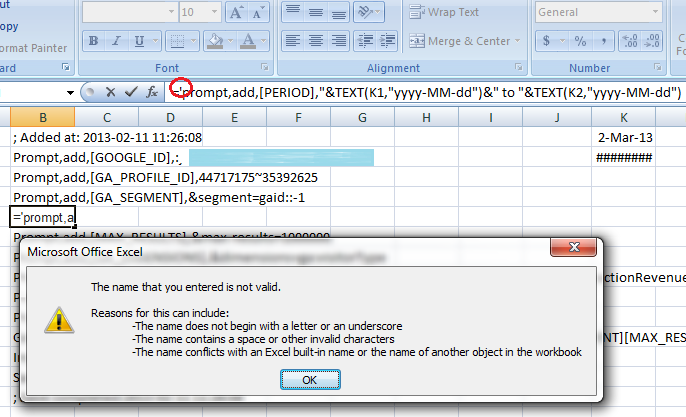Toggle Bold formatting
686x417 pixels.
point(93,41)
